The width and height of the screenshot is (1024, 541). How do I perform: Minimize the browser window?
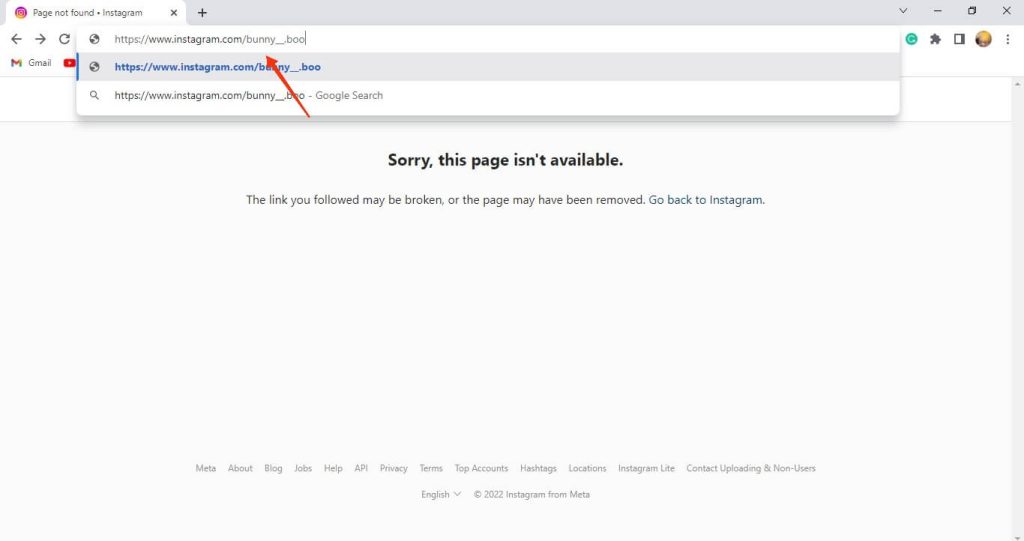(938, 10)
